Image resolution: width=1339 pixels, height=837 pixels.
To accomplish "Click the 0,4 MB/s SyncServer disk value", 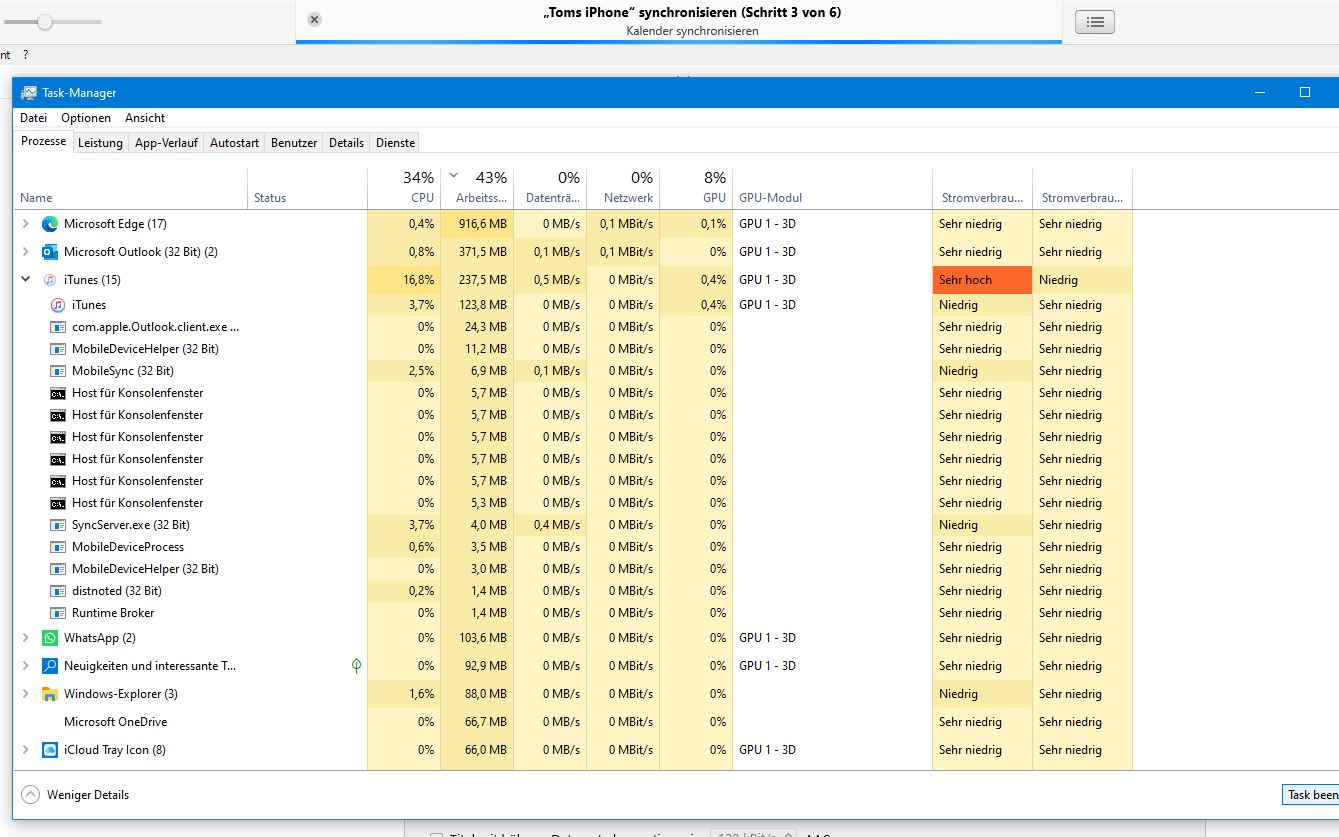I will pyautogui.click(x=557, y=525).
